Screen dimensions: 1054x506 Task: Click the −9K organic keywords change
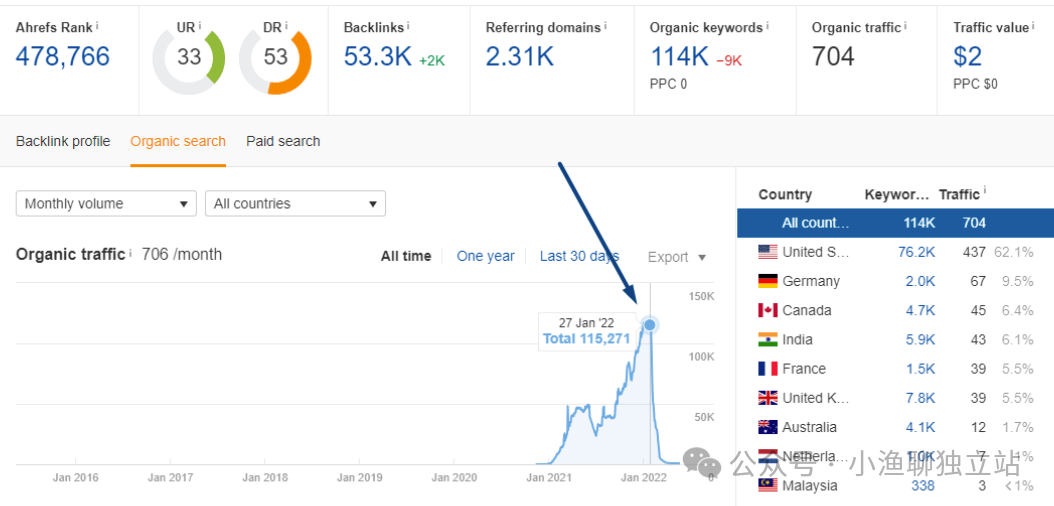point(729,60)
